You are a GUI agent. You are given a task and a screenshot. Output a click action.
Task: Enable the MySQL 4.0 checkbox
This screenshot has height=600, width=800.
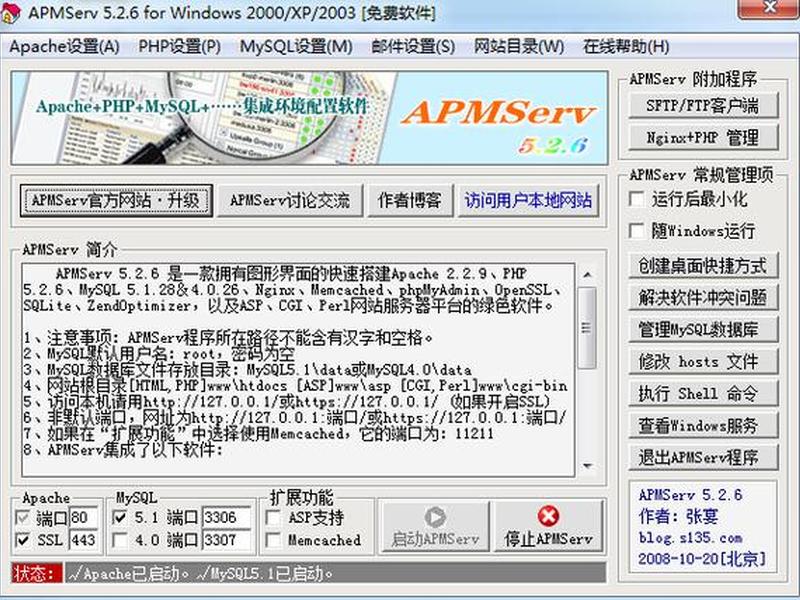pyautogui.click(x=119, y=540)
